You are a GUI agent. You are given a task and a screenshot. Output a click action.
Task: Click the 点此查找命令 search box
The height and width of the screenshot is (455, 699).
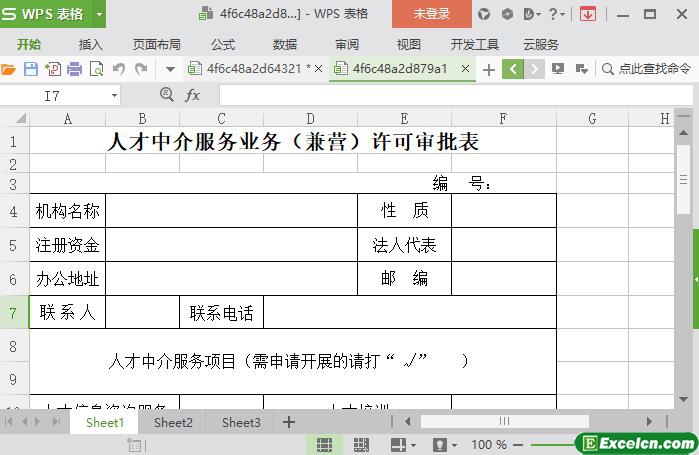646,69
